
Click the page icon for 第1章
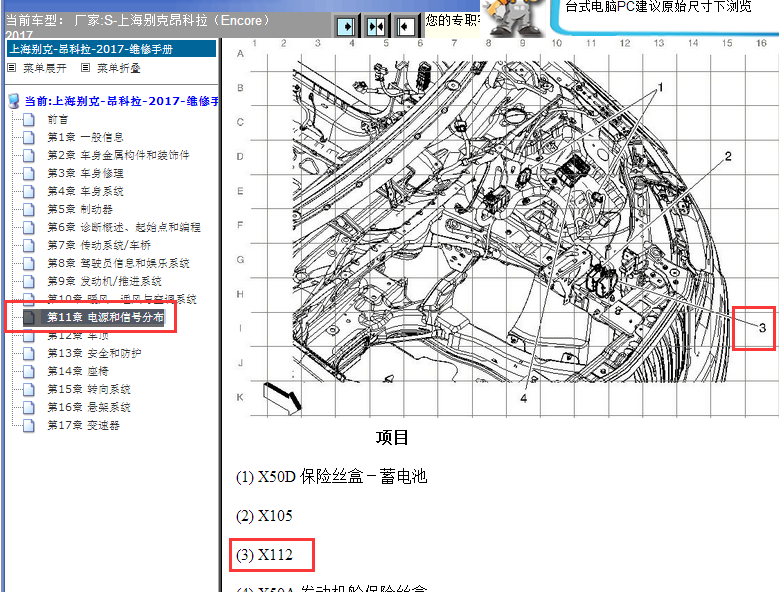tap(29, 138)
